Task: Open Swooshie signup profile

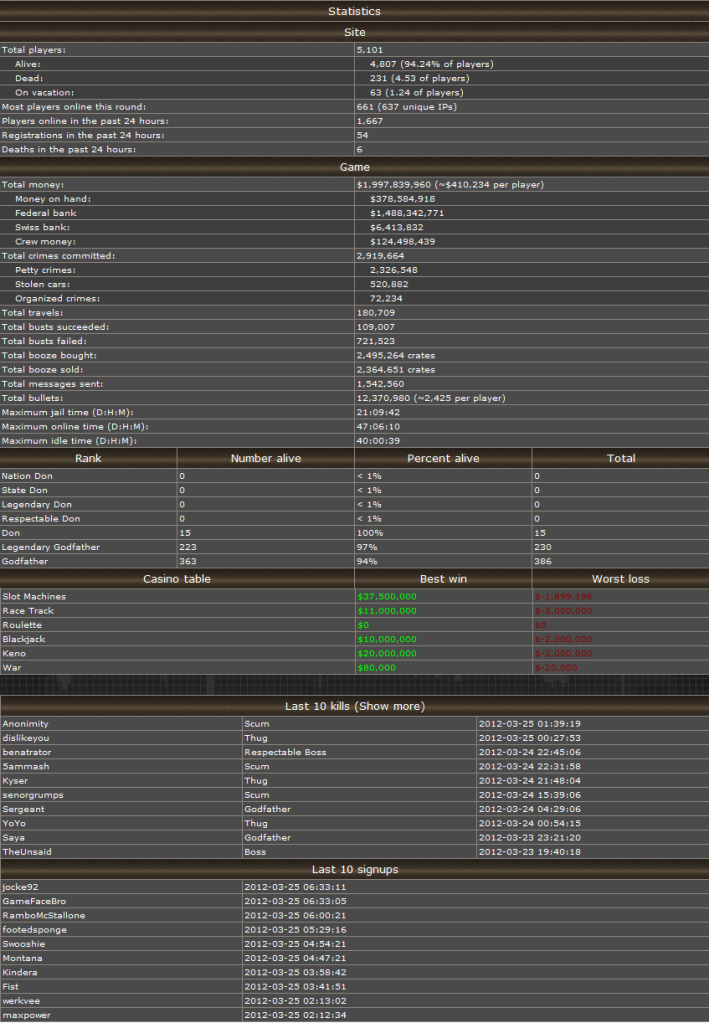Action: tap(23, 944)
